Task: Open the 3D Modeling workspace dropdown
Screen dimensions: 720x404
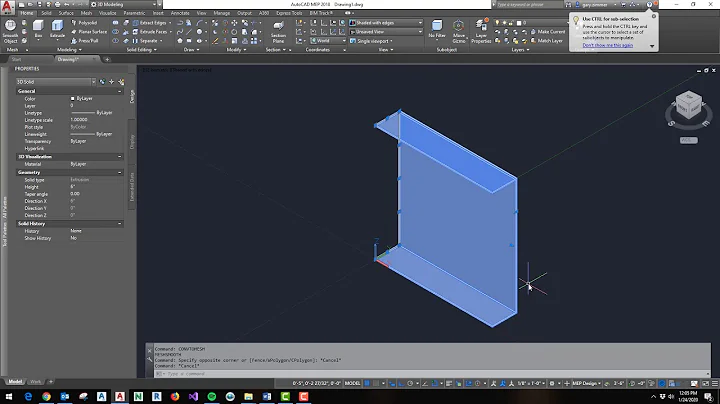Action: tap(125, 5)
